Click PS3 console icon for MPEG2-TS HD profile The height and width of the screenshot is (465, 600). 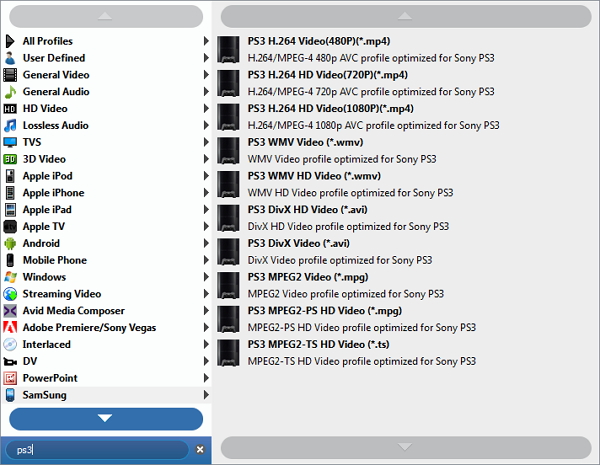228,352
